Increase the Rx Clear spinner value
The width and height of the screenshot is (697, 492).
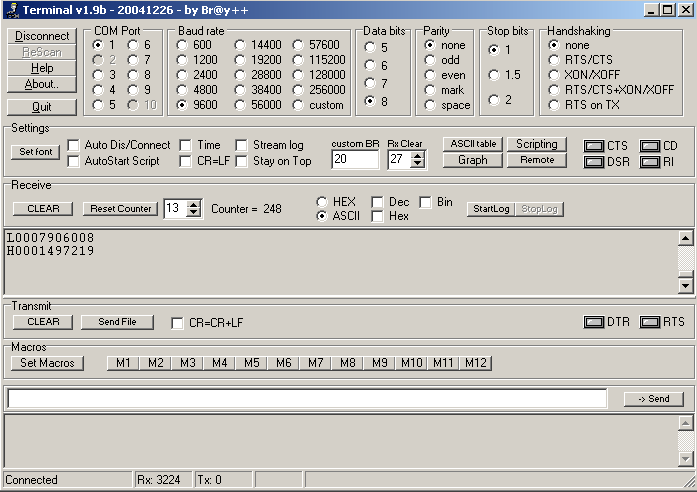[418, 154]
